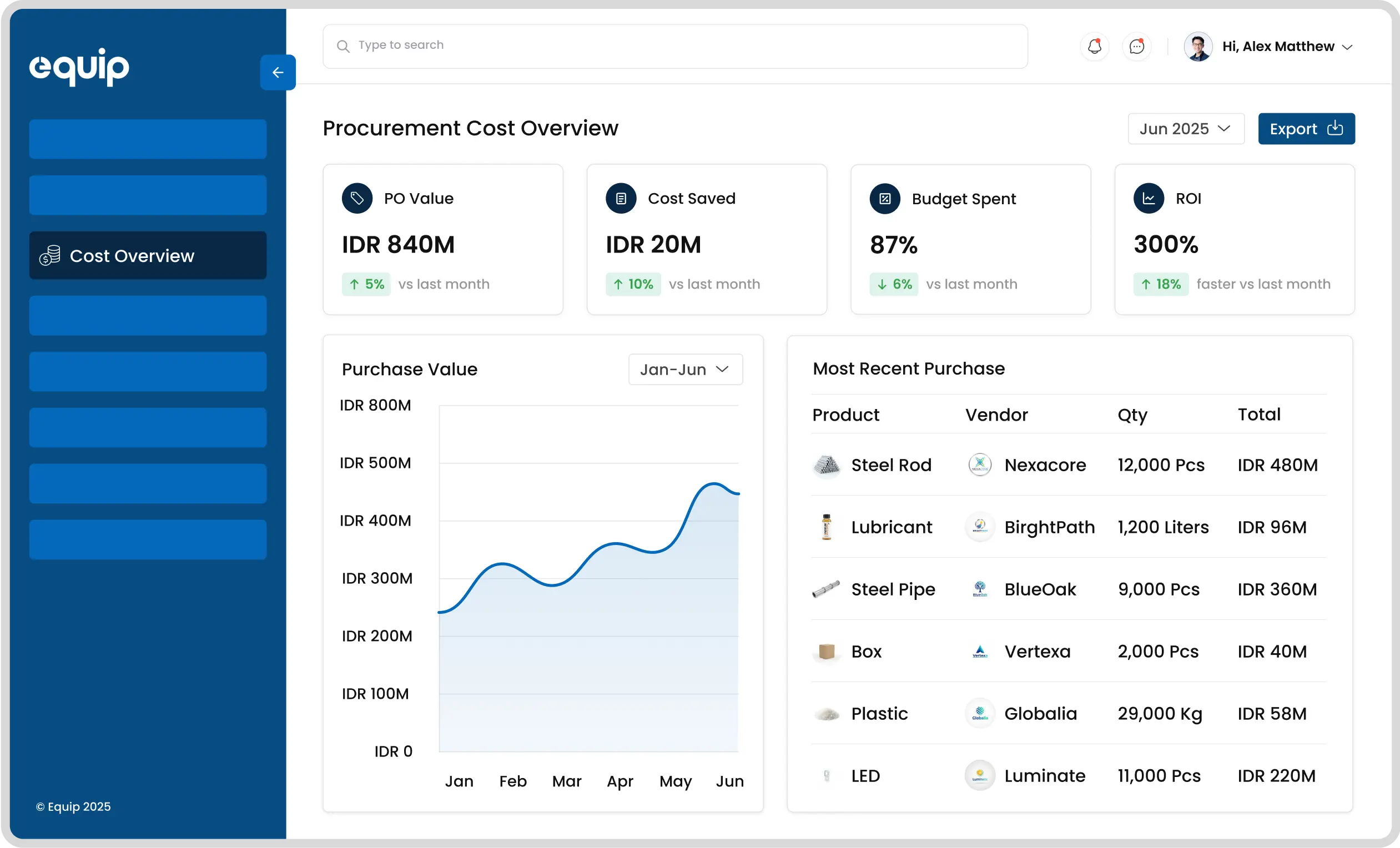Select Cost Overview in the sidebar

[148, 256]
